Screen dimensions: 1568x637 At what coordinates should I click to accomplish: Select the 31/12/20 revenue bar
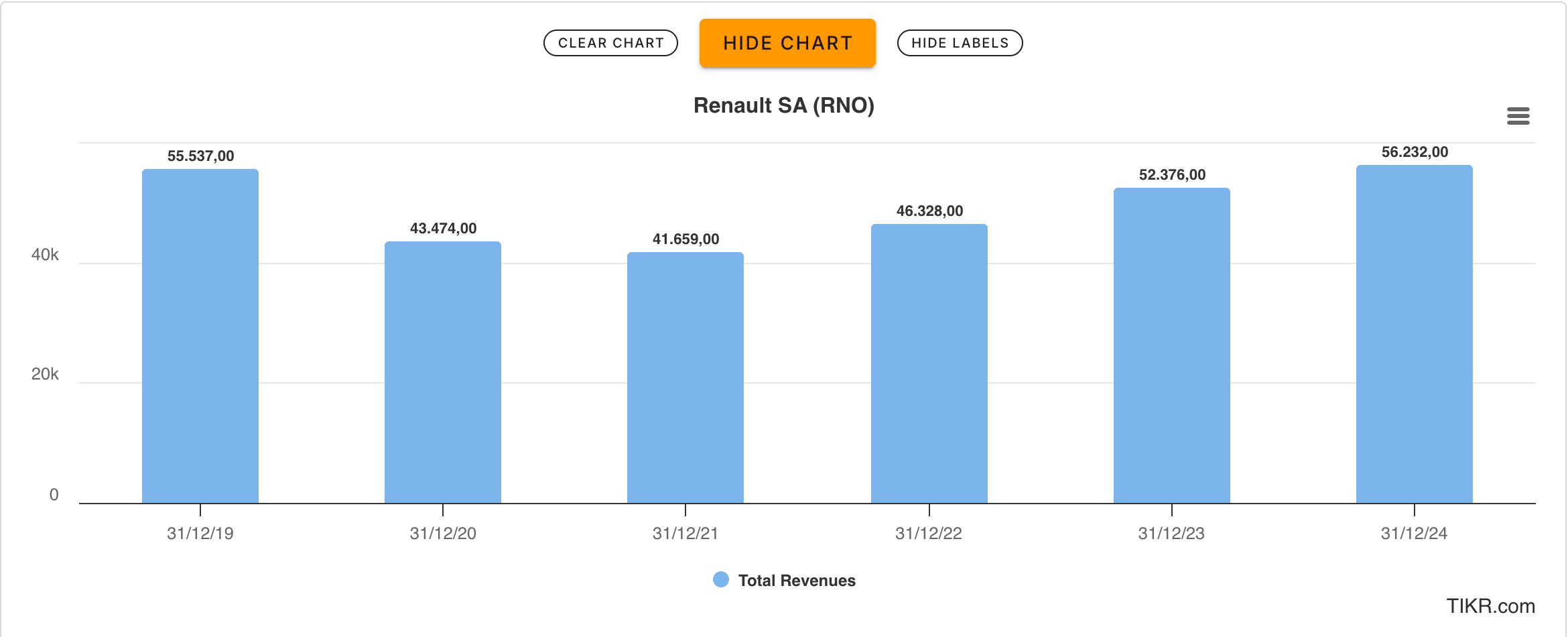click(x=443, y=372)
